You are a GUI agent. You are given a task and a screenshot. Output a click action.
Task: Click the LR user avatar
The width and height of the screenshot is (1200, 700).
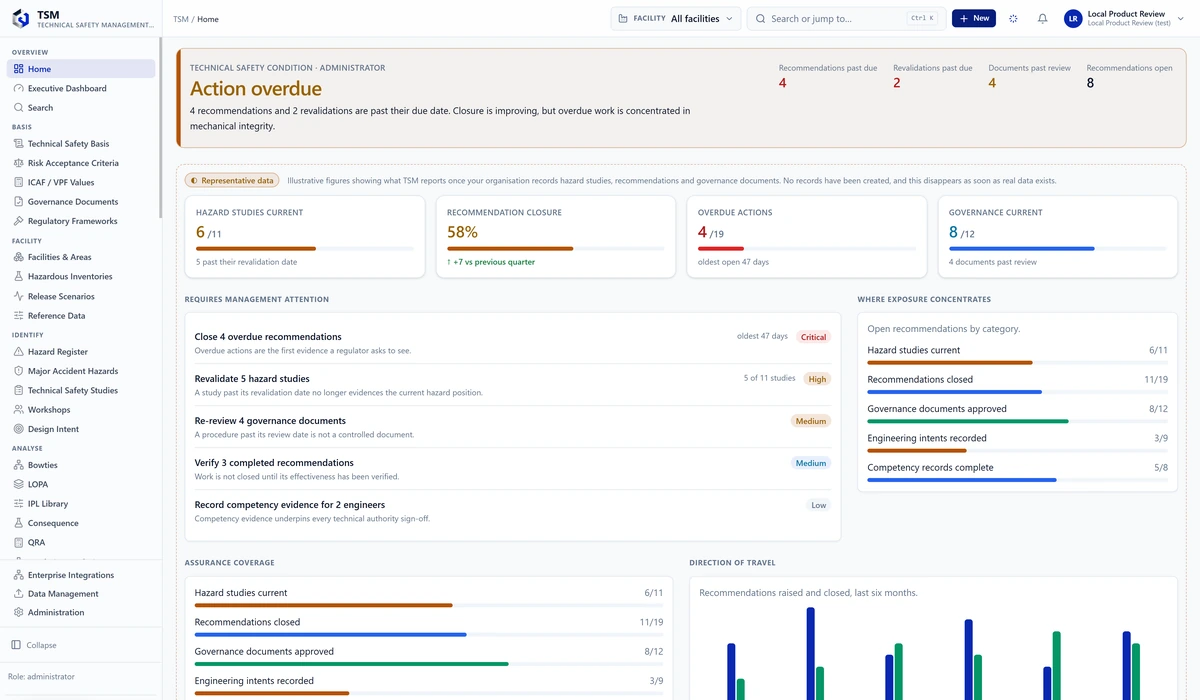click(x=1074, y=18)
